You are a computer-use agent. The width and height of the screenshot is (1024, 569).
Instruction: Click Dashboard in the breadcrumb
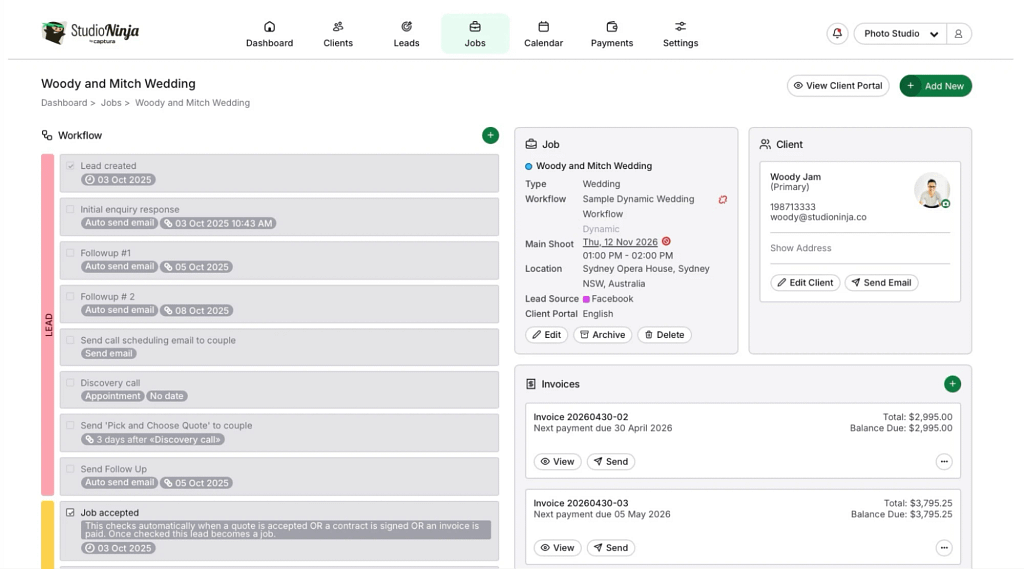[x=64, y=103]
